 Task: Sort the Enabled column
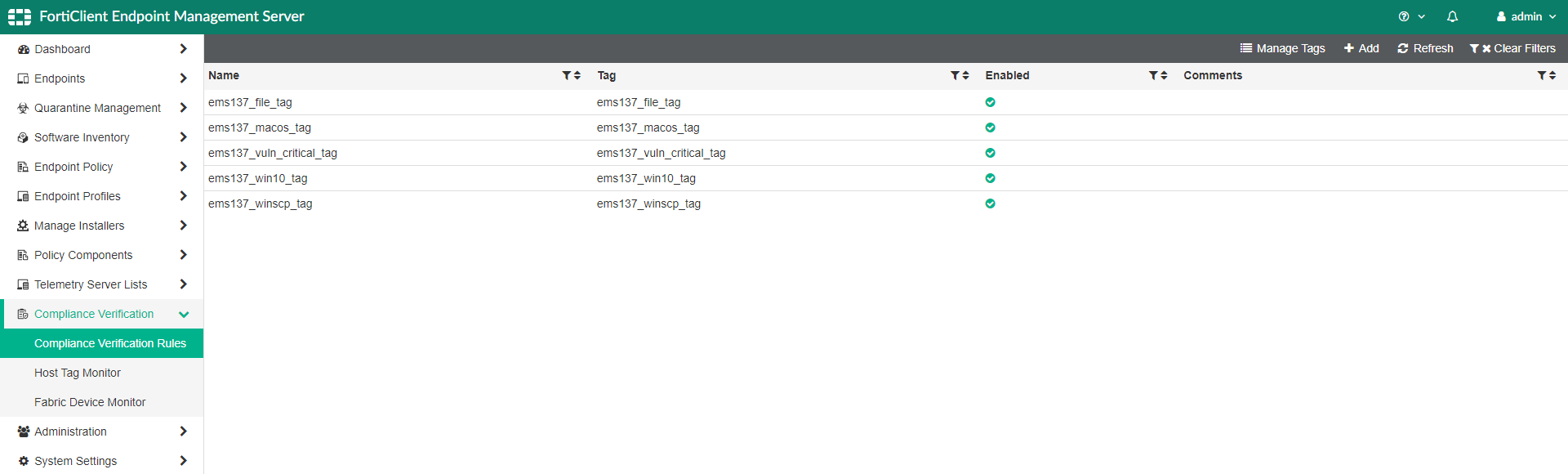pyautogui.click(x=1164, y=75)
